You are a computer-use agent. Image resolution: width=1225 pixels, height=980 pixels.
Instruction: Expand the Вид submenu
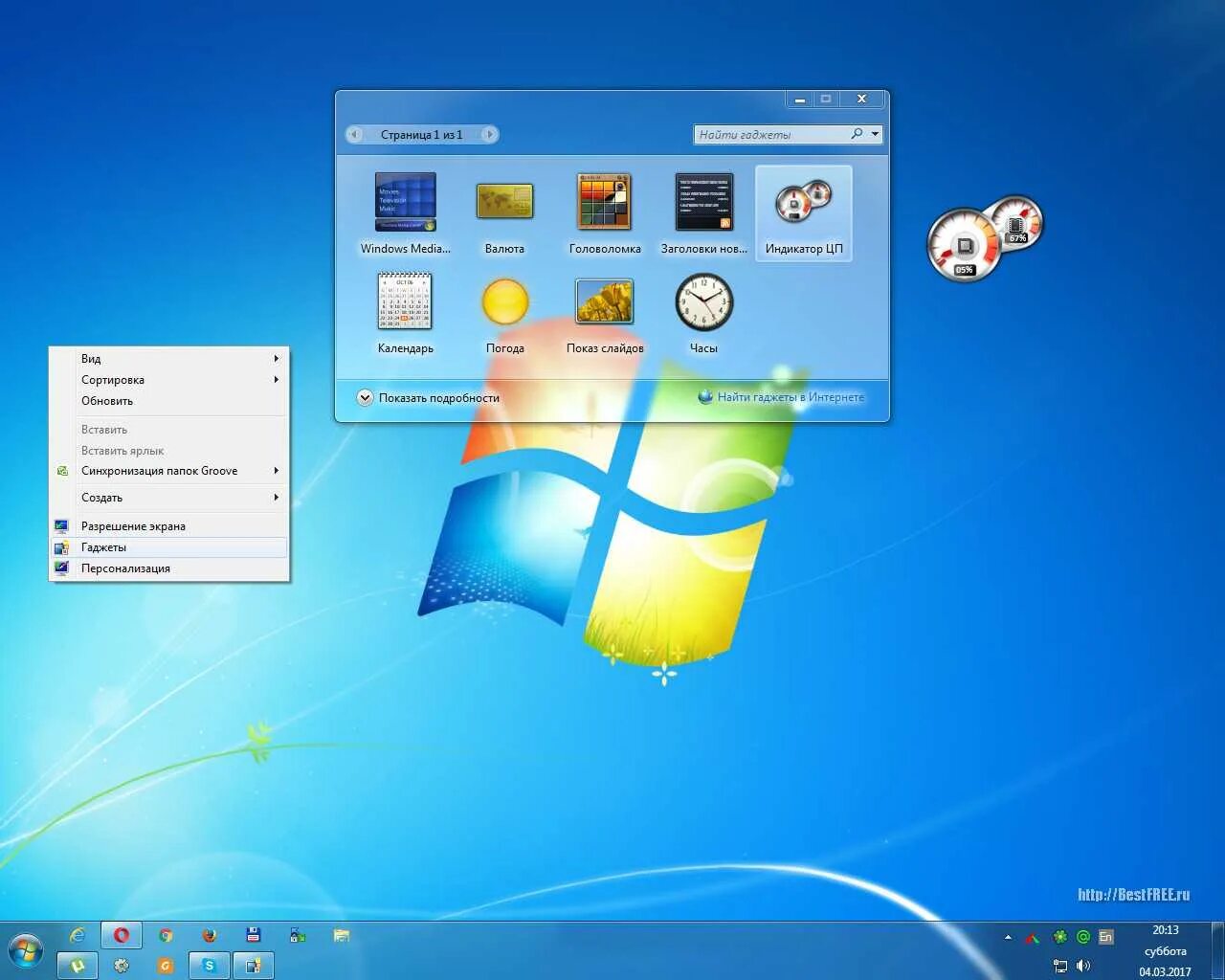(x=168, y=359)
